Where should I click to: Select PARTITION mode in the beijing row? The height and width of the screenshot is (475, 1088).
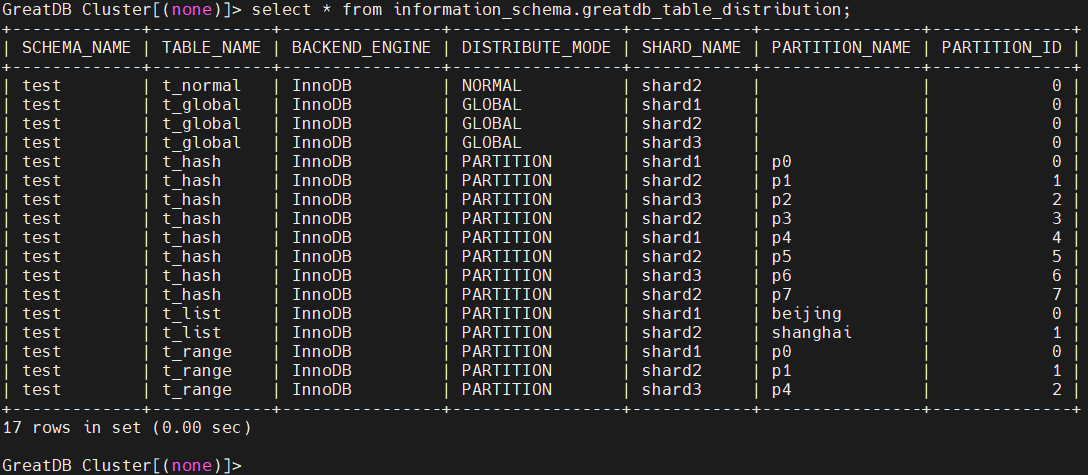(507, 314)
